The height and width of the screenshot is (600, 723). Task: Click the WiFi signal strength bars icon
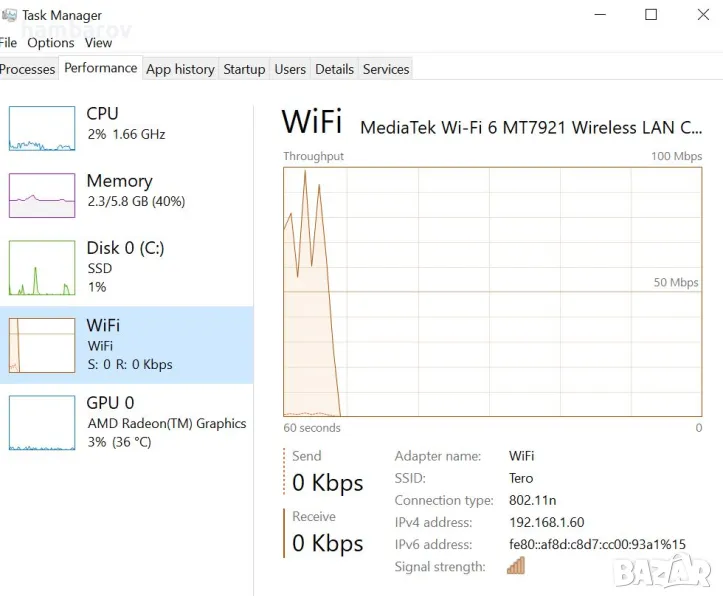click(516, 566)
